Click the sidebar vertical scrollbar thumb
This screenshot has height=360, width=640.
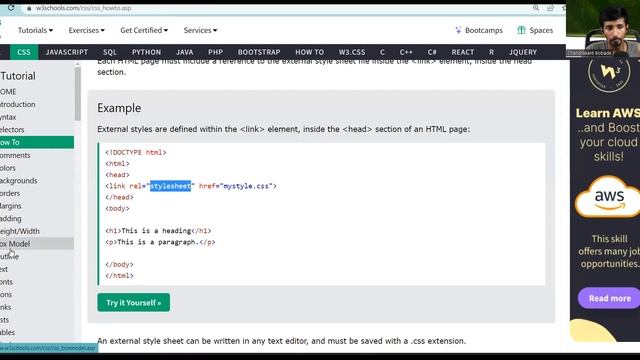(x=78, y=94)
